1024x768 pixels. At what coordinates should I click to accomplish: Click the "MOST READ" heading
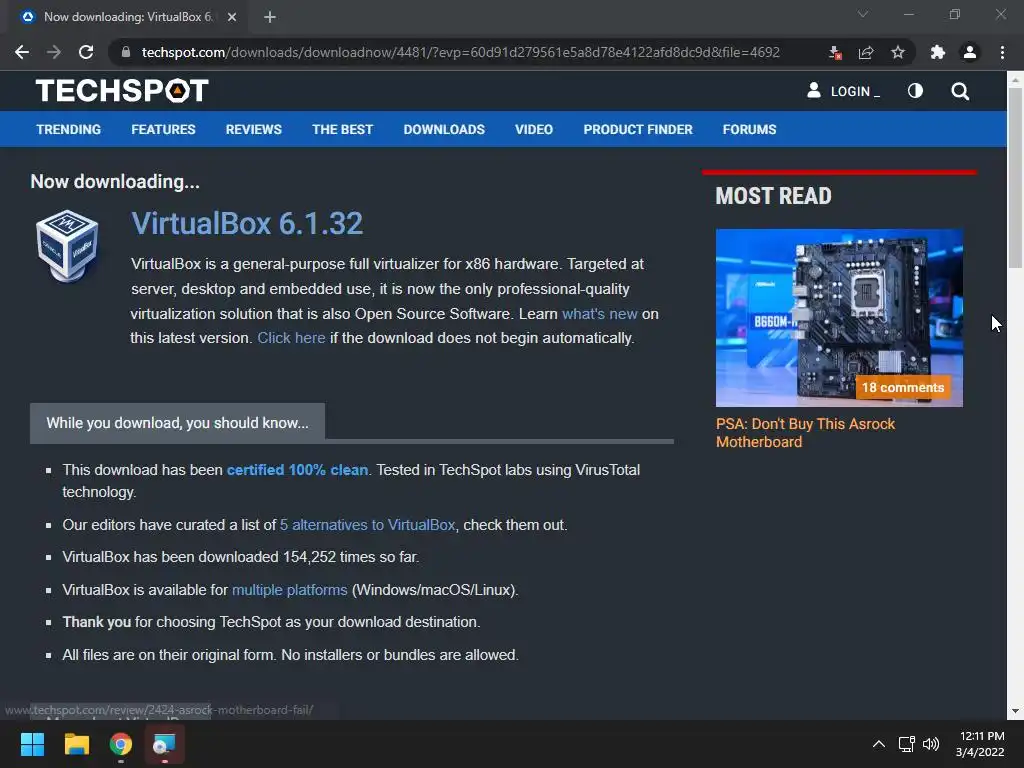pyautogui.click(x=773, y=196)
